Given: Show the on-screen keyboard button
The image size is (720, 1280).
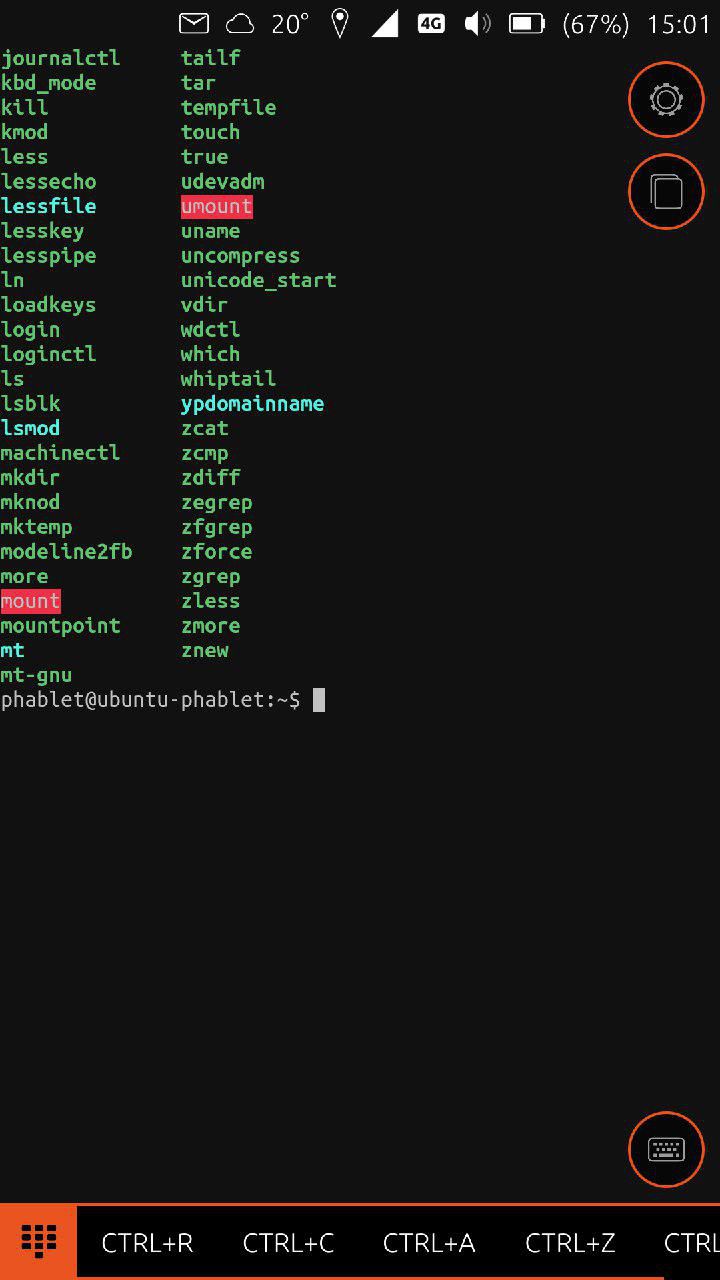Looking at the screenshot, I should (666, 1149).
